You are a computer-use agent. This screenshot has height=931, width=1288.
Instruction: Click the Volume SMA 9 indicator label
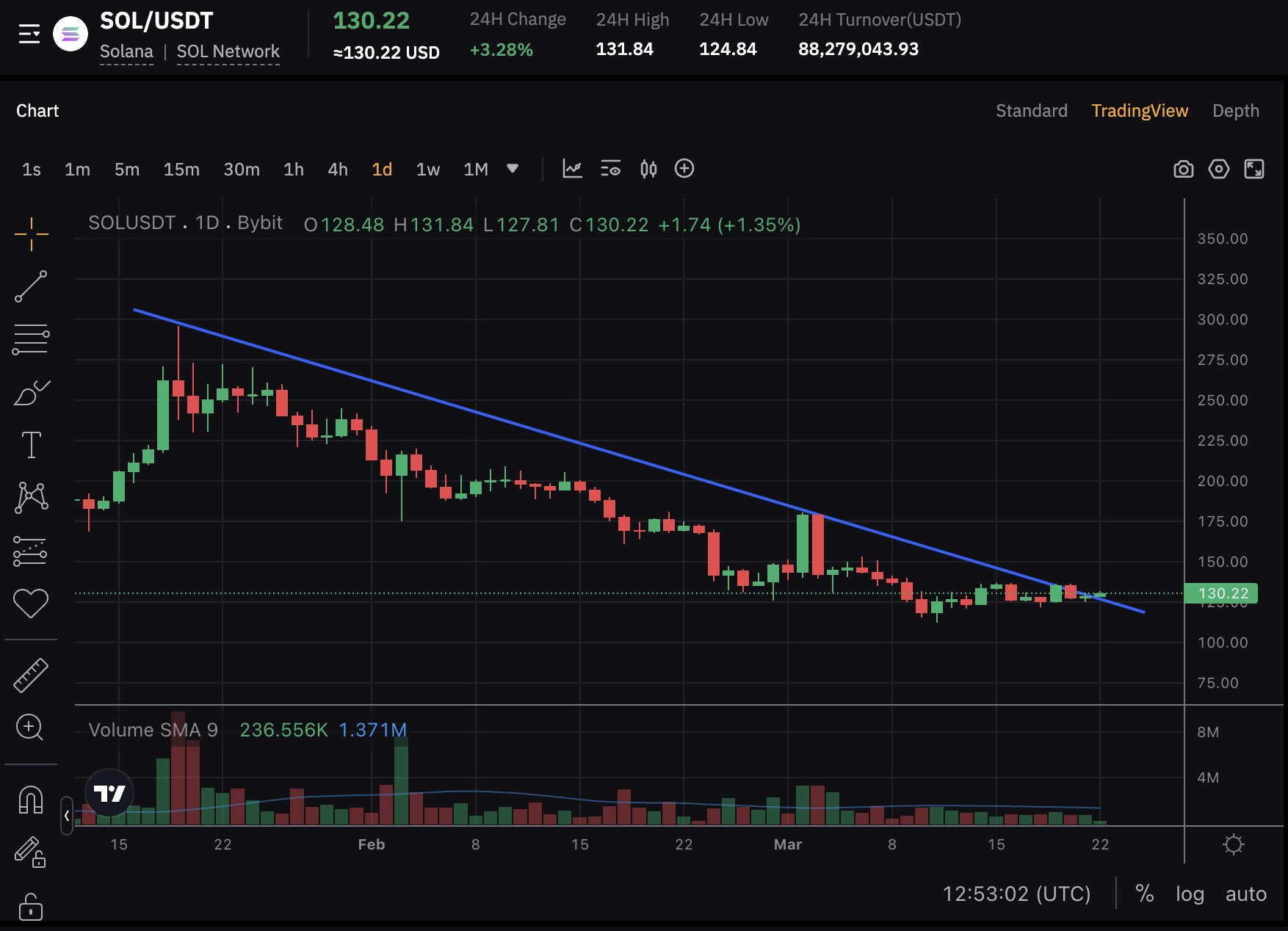153,730
